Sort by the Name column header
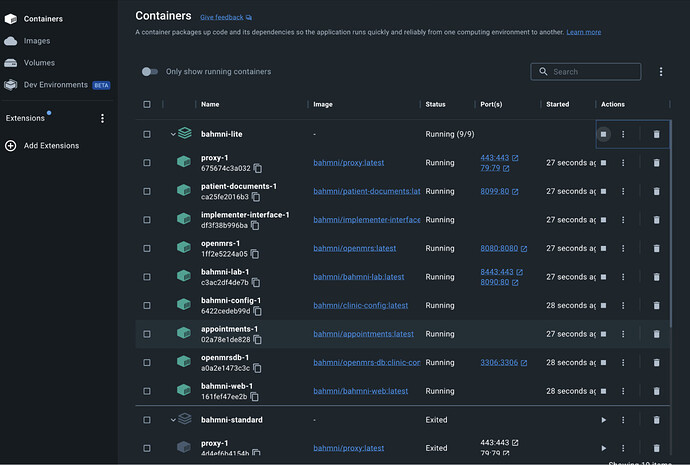690x465 pixels. click(210, 104)
